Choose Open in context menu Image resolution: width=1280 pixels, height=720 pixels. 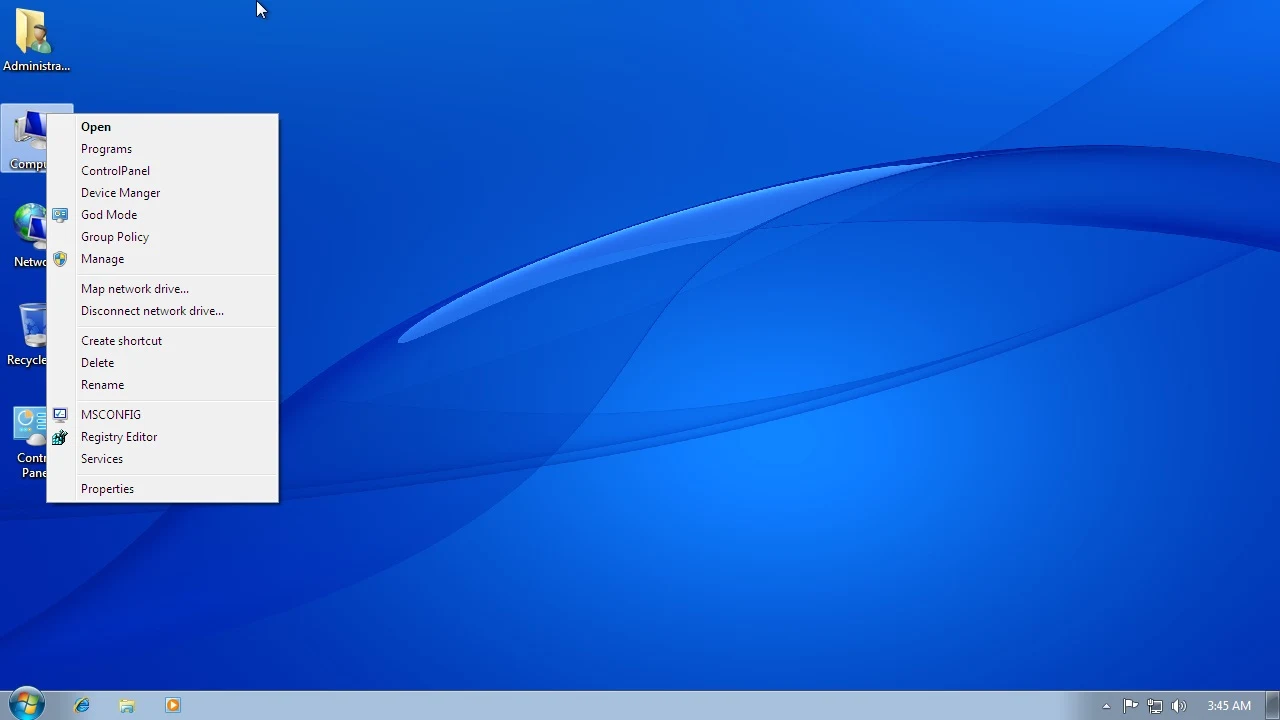coord(163,127)
